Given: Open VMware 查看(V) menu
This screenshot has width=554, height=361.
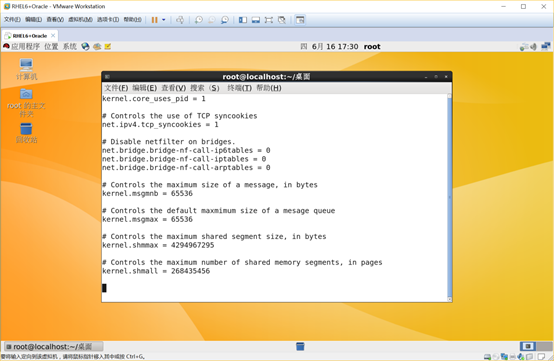Looking at the screenshot, I should [x=55, y=20].
